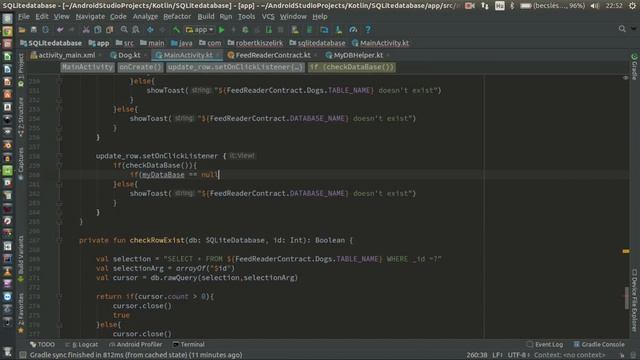Click the Help question mark icon
This screenshot has width=640, height=360.
tap(368, 30)
